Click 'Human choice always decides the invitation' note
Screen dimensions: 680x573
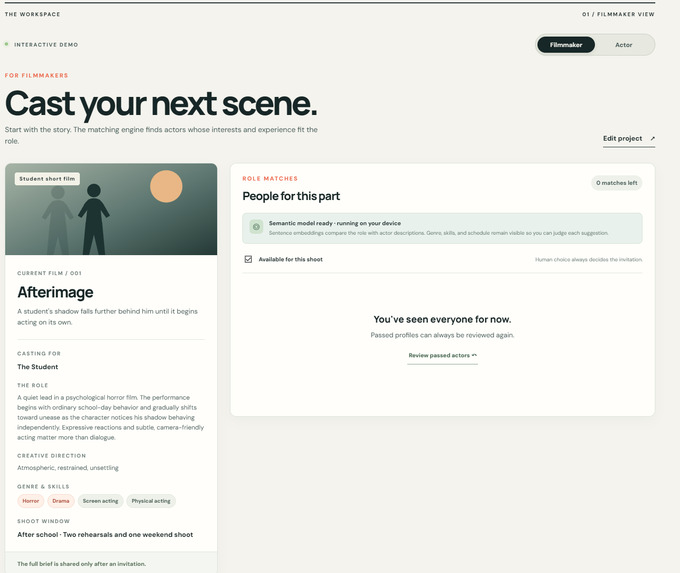[588, 260]
